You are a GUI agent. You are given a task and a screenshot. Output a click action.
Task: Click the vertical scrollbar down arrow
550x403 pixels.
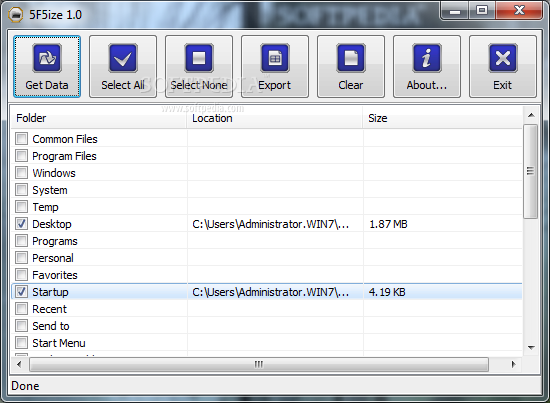(531, 348)
